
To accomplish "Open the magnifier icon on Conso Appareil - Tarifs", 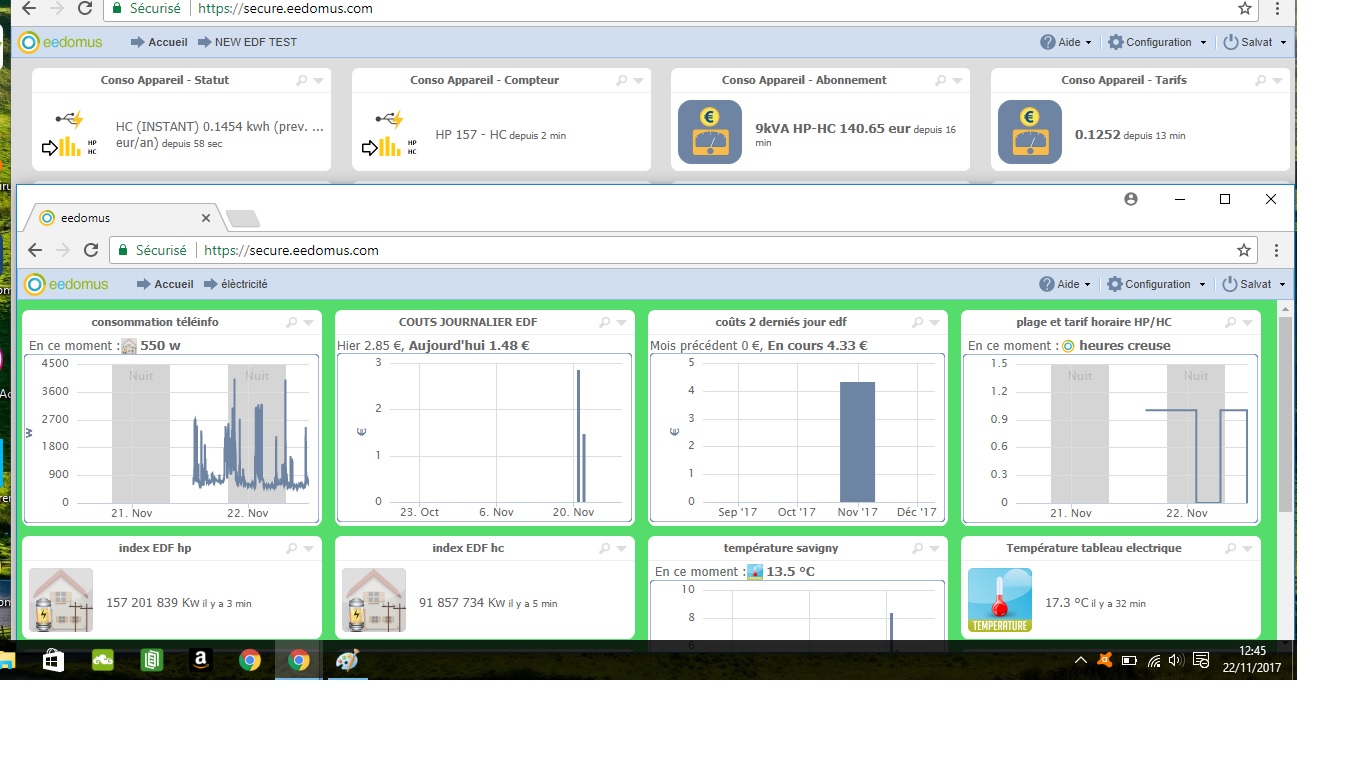I will tap(1261, 81).
